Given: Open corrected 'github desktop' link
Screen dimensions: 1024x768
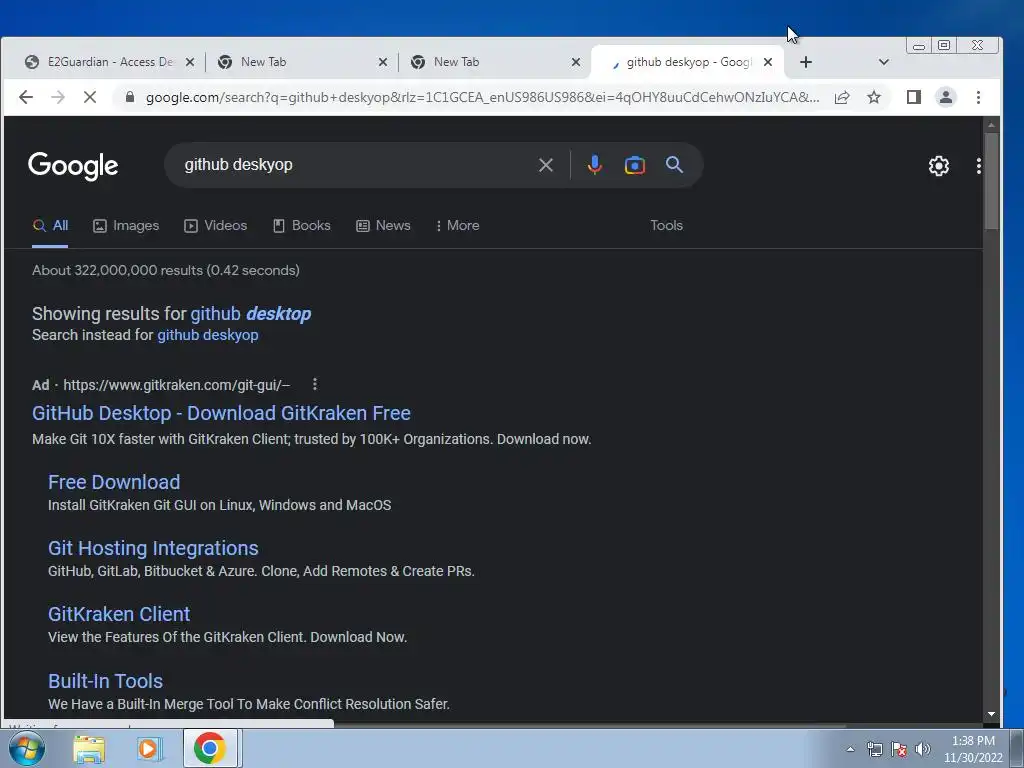Looking at the screenshot, I should pos(251,313).
